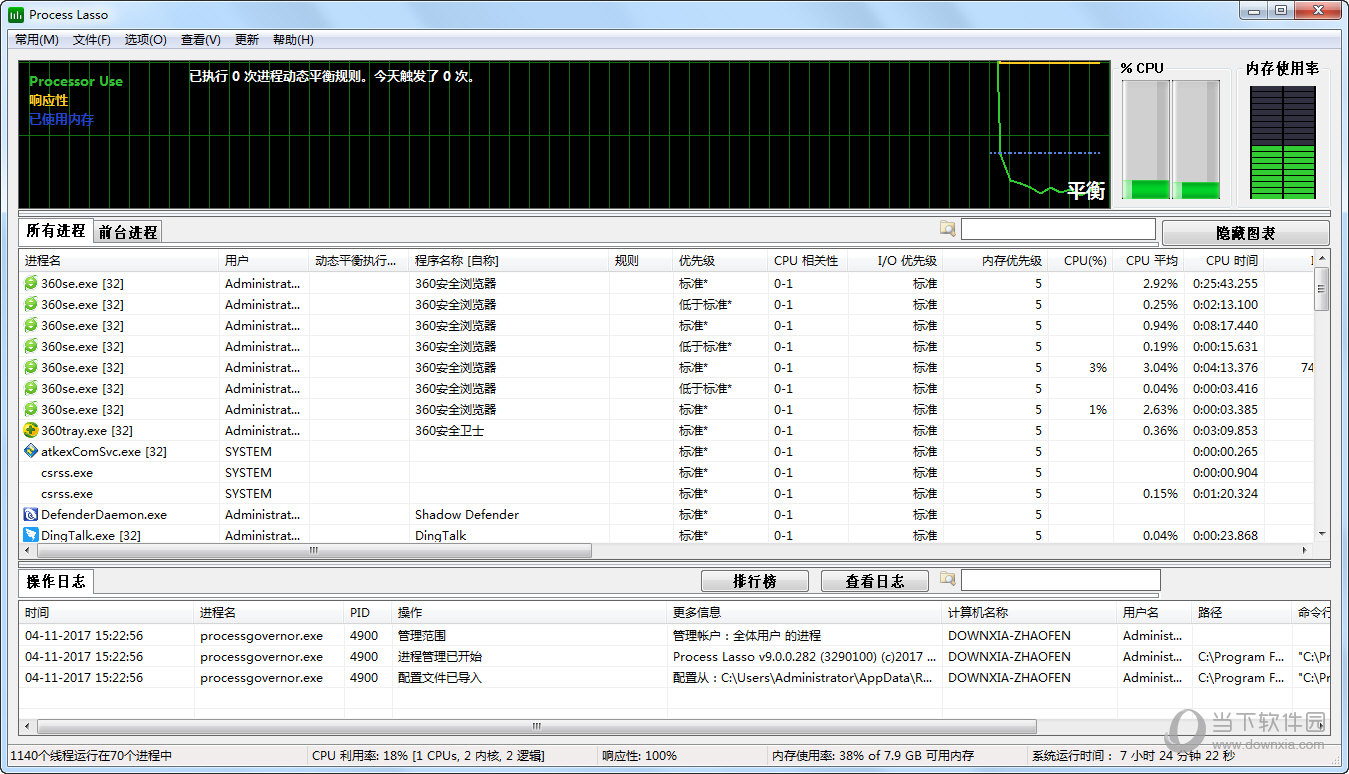The width and height of the screenshot is (1349, 774).
Task: Open the 更新 menu
Action: pos(247,40)
